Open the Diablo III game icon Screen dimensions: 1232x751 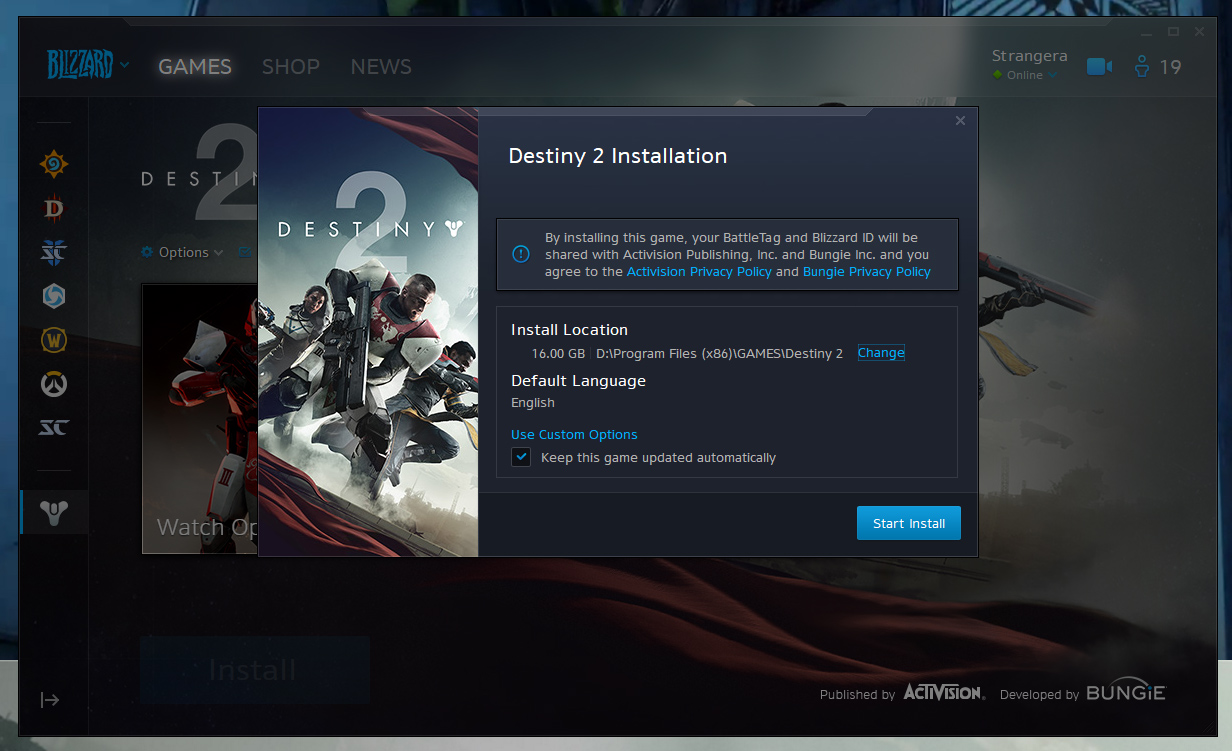point(54,208)
